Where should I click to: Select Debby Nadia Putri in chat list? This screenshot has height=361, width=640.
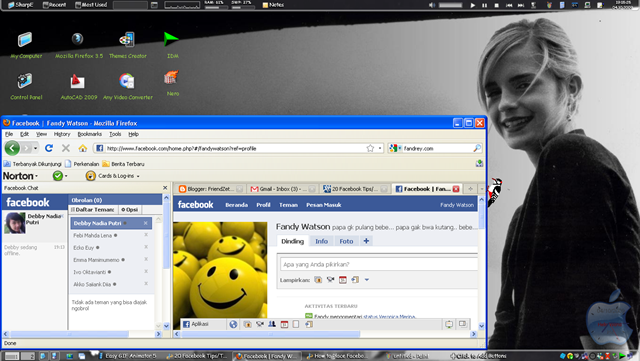coord(111,223)
